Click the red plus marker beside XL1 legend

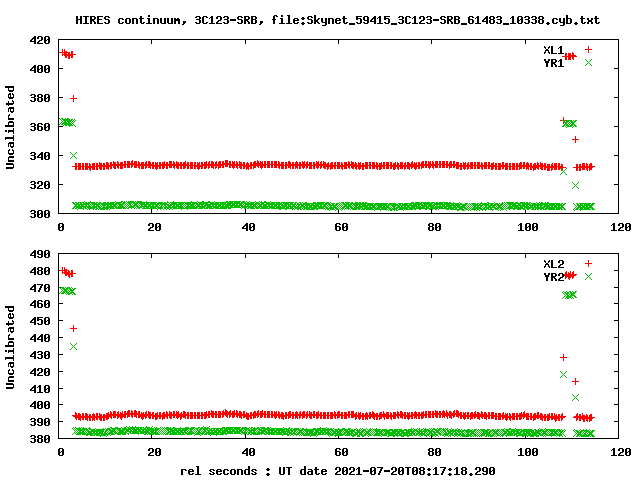588,50
